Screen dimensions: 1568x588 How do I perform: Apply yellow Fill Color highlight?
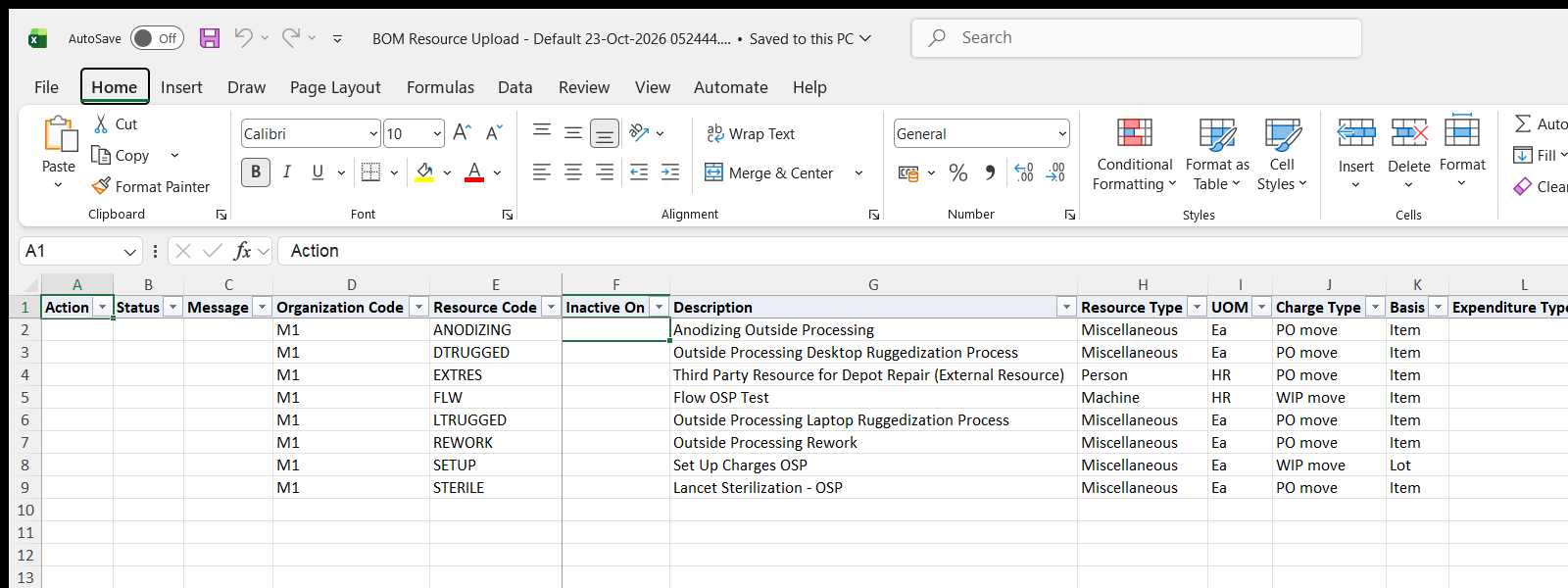point(424,172)
